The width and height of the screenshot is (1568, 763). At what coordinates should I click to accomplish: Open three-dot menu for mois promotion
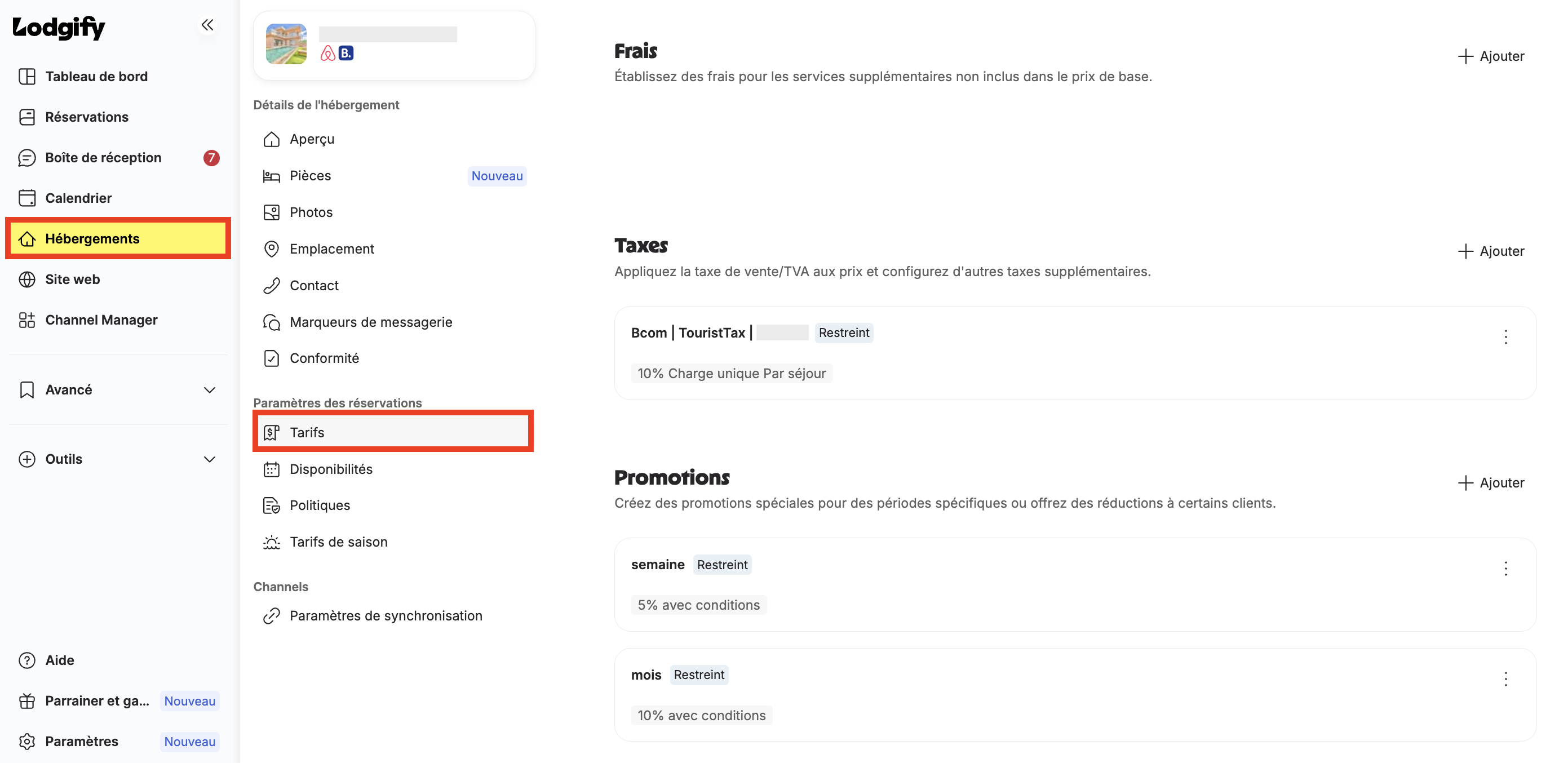pos(1505,678)
